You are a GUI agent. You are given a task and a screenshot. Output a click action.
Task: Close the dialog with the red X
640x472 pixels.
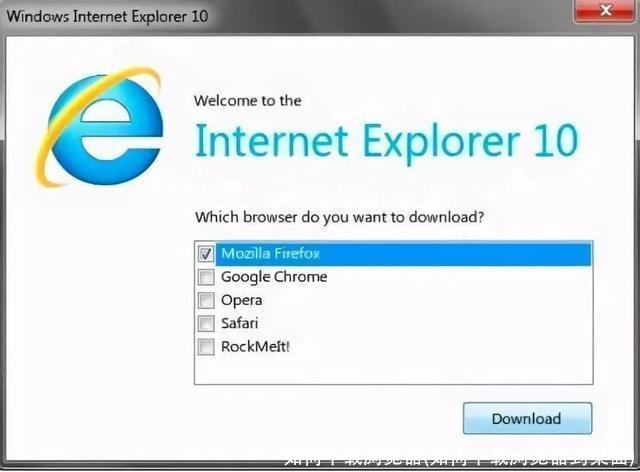coord(606,10)
